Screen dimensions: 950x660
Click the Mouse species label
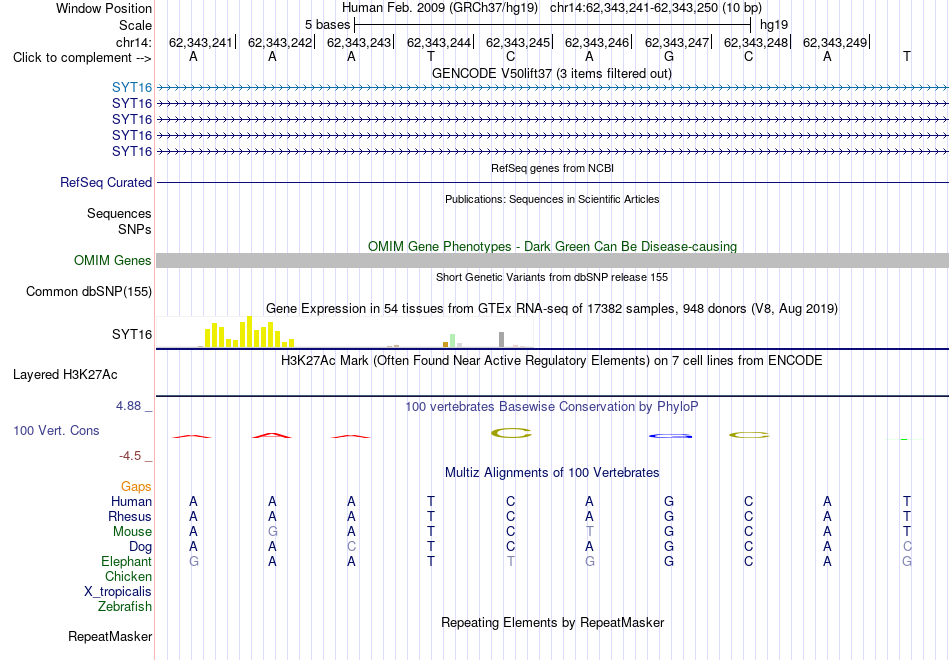132,532
